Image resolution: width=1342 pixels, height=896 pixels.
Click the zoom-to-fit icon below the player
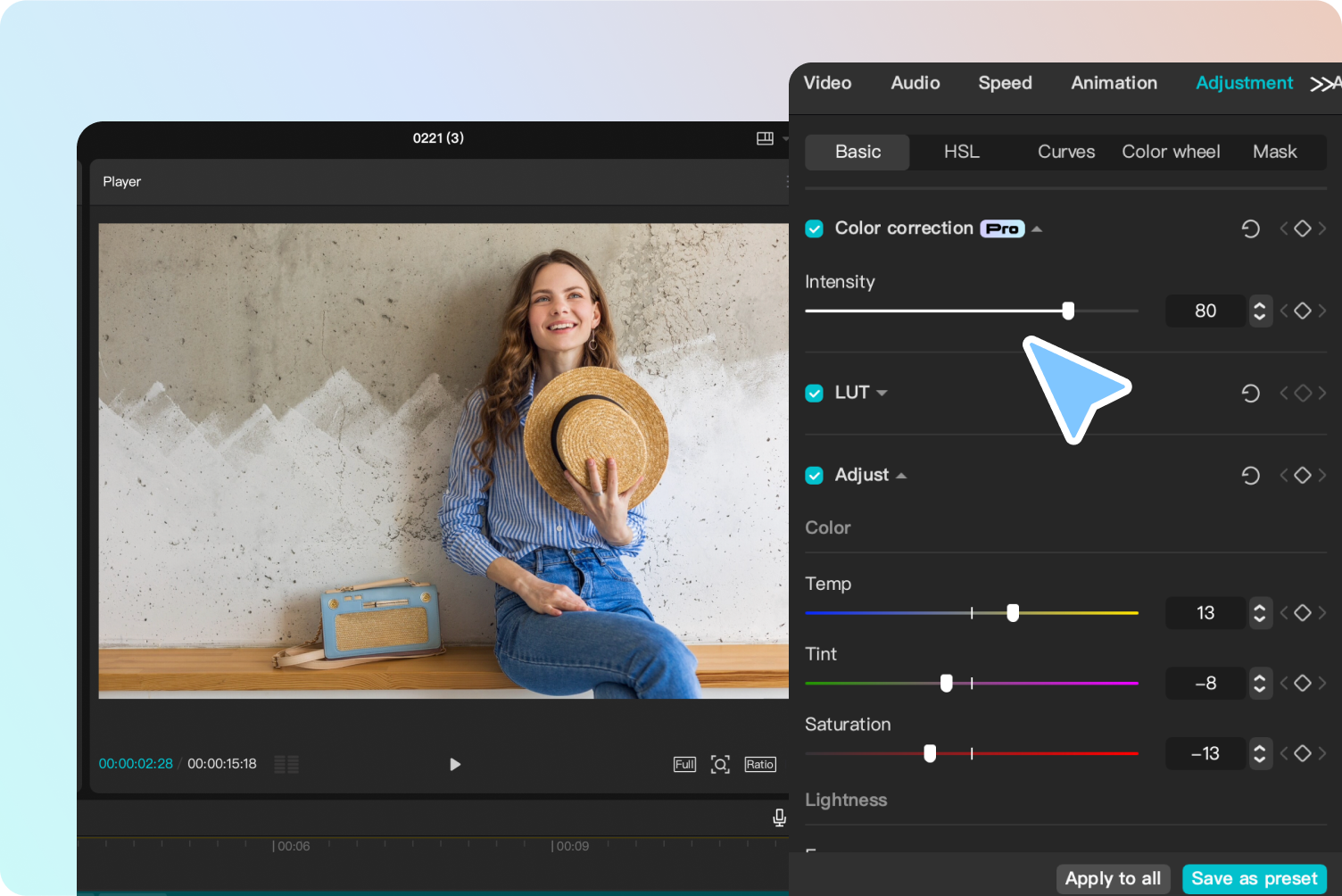pyautogui.click(x=720, y=764)
